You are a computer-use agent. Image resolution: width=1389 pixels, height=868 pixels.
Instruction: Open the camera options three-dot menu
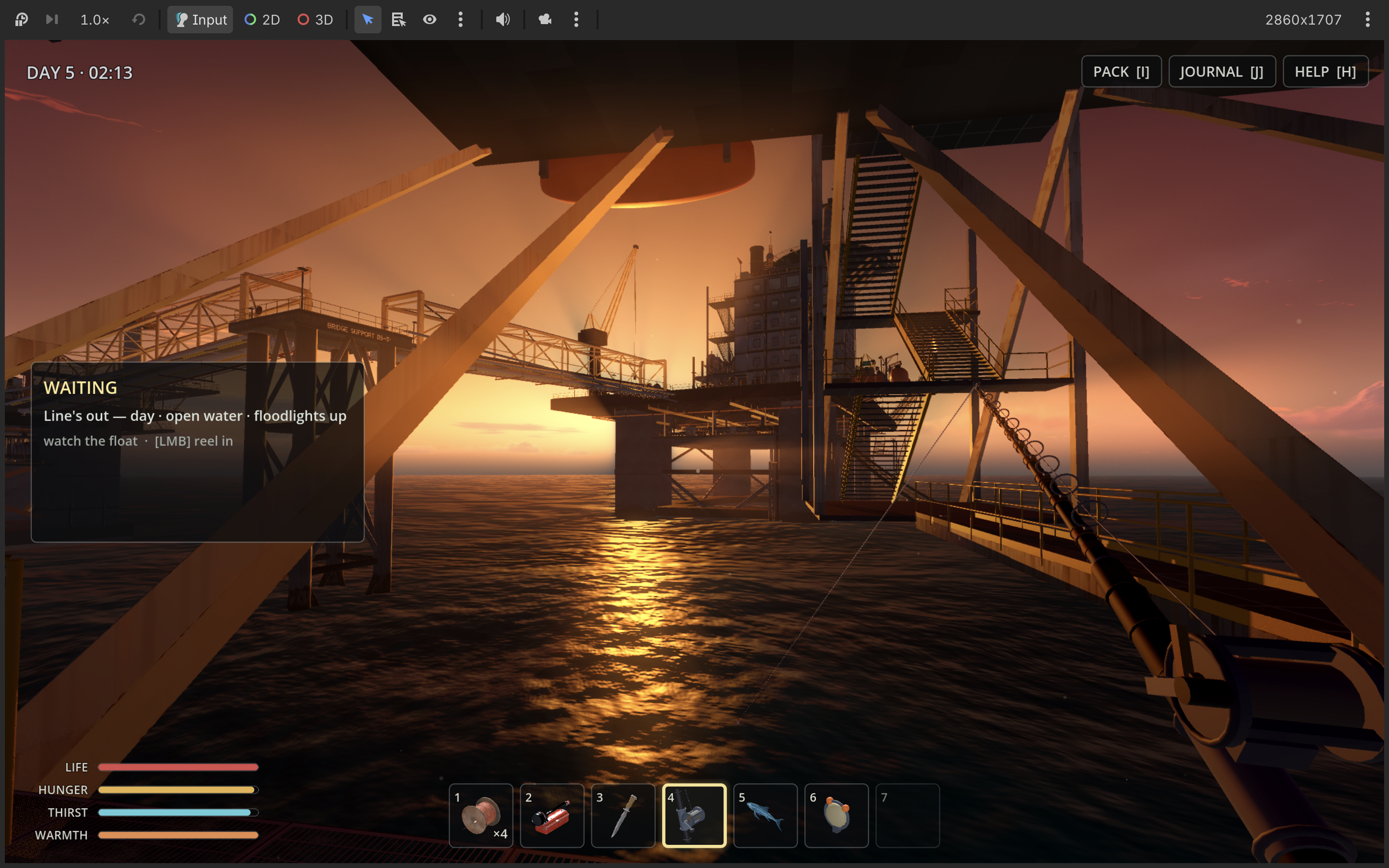coord(576,19)
